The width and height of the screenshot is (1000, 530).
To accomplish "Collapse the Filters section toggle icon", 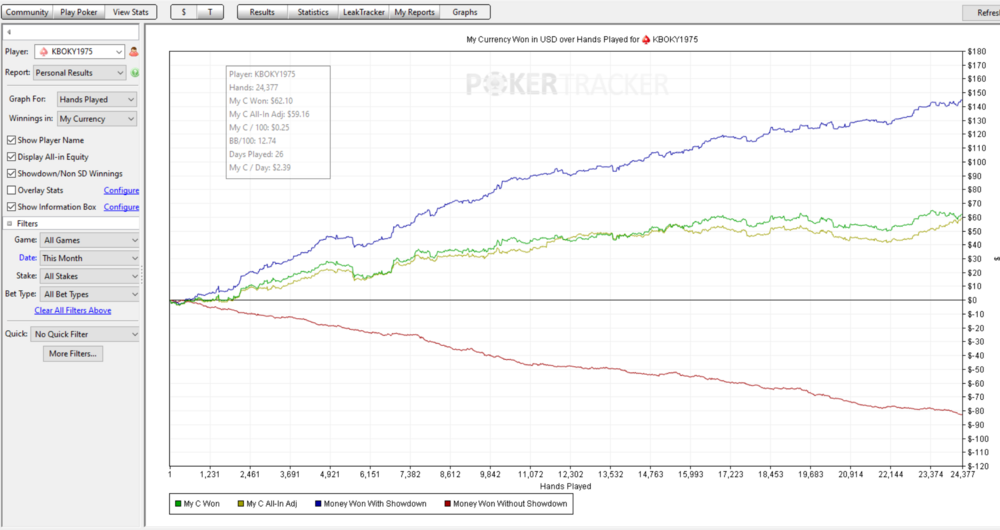I will click(9, 223).
